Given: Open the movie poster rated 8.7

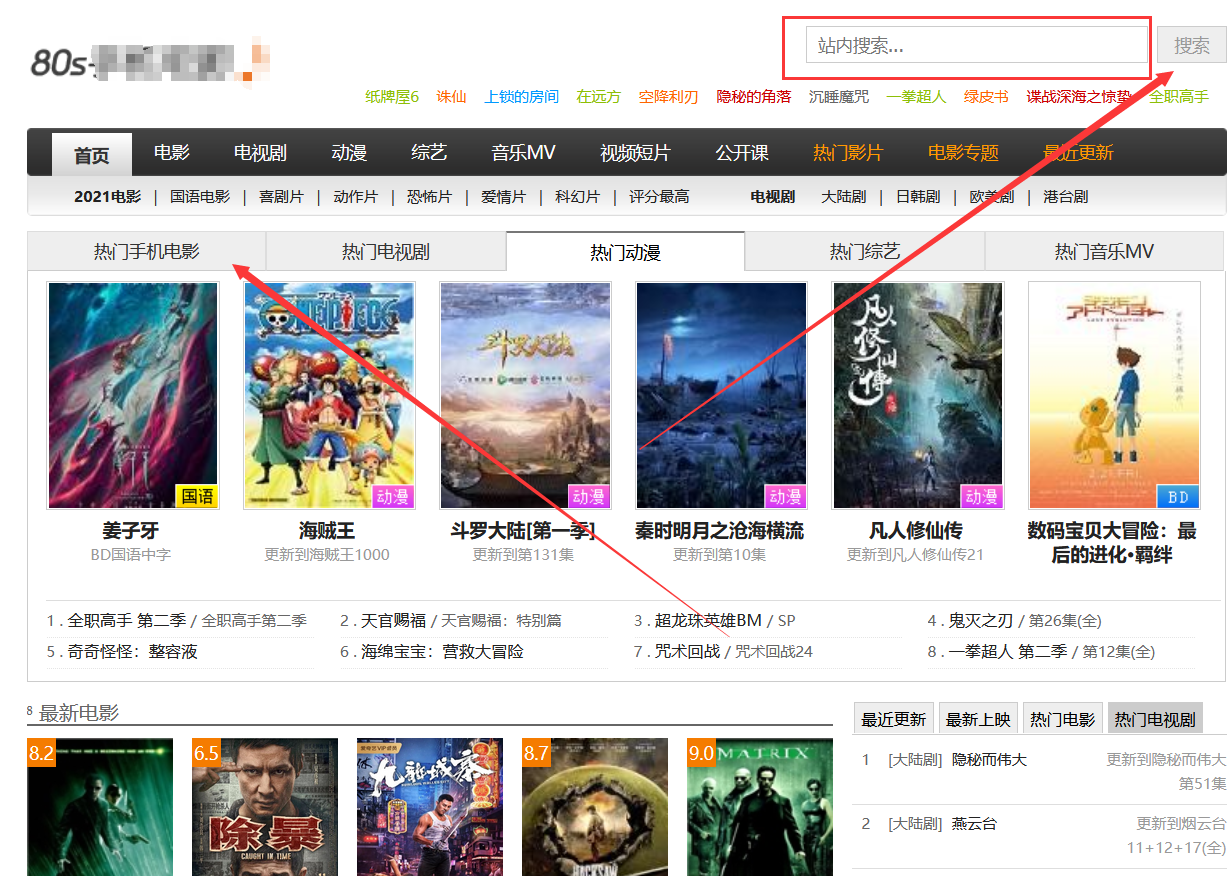Looking at the screenshot, I should (595, 807).
